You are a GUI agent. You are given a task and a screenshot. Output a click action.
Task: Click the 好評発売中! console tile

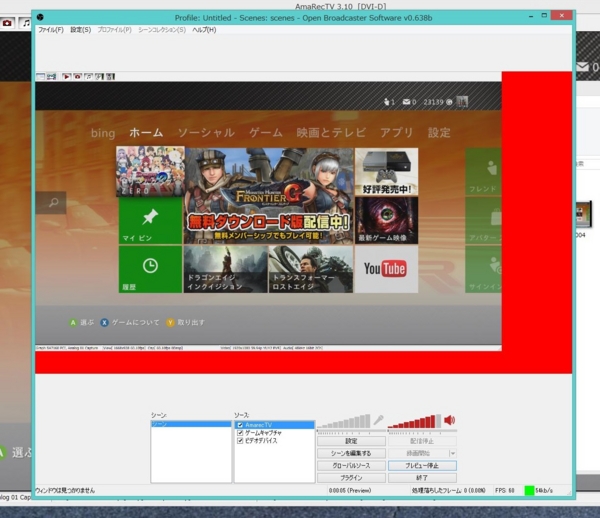[386, 172]
